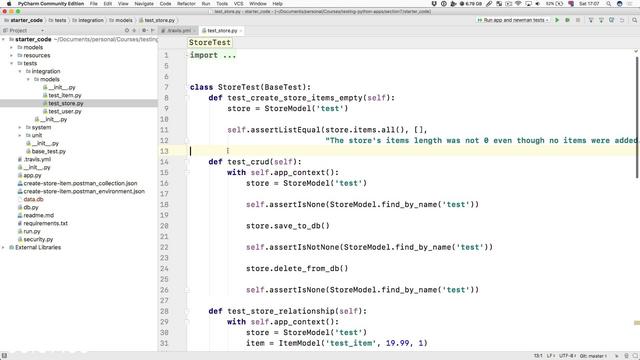Click the editor vertical scrollbar thumb
Image resolution: width=640 pixels, height=360 pixels.
(x=637, y=118)
